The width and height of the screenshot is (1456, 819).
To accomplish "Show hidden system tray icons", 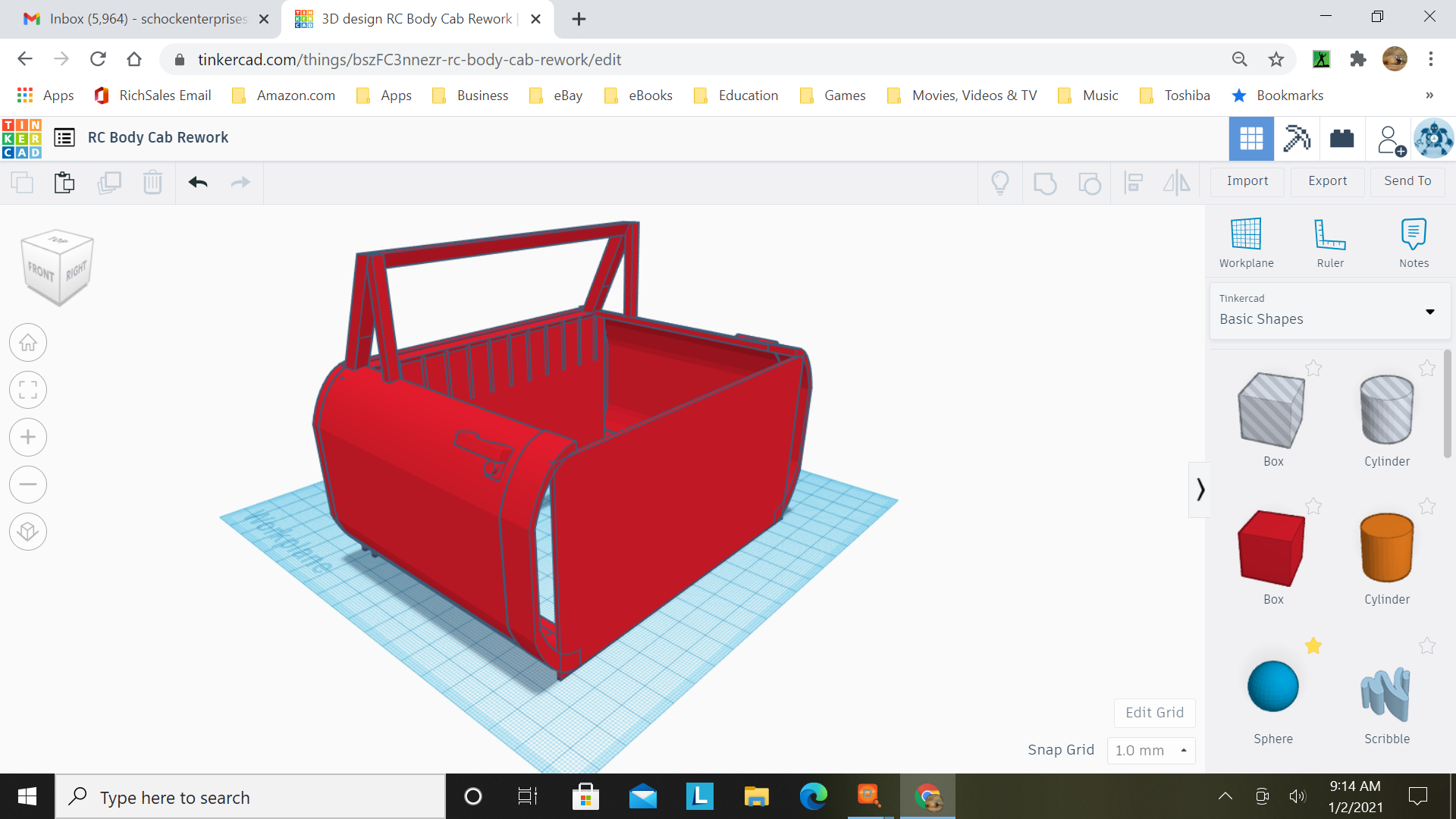I will point(1225,796).
